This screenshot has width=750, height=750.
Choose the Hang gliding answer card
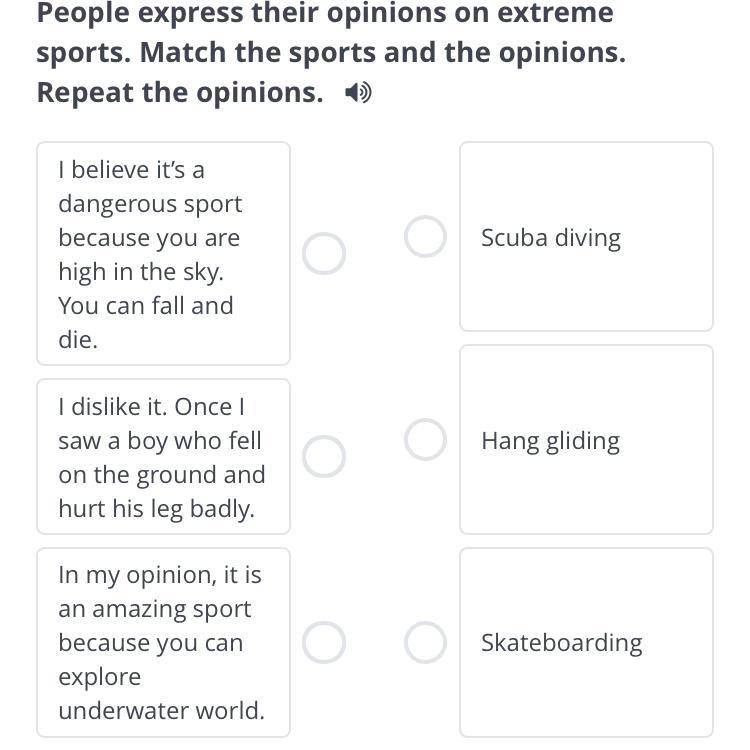point(586,440)
